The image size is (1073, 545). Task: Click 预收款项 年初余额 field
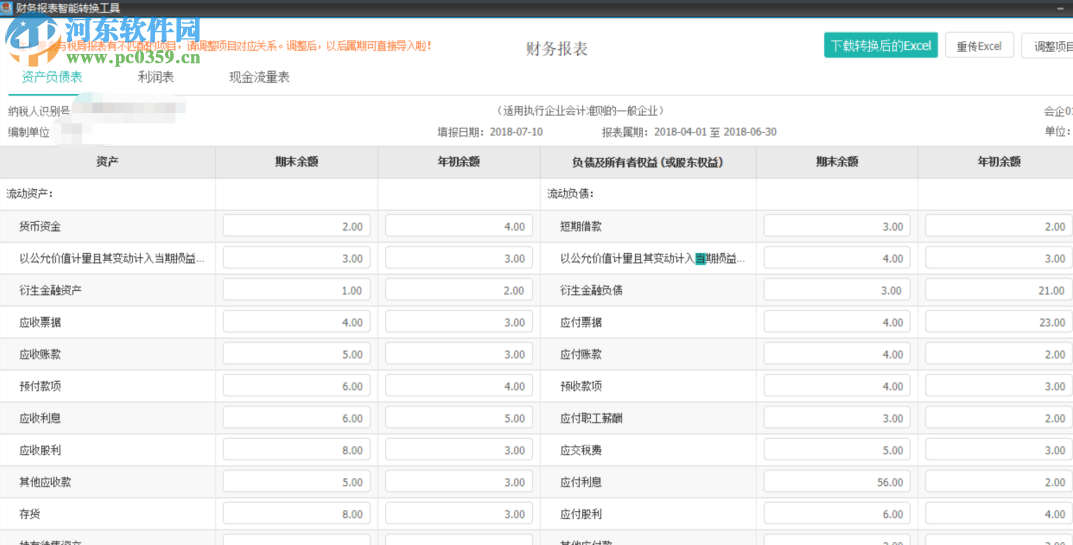click(999, 386)
